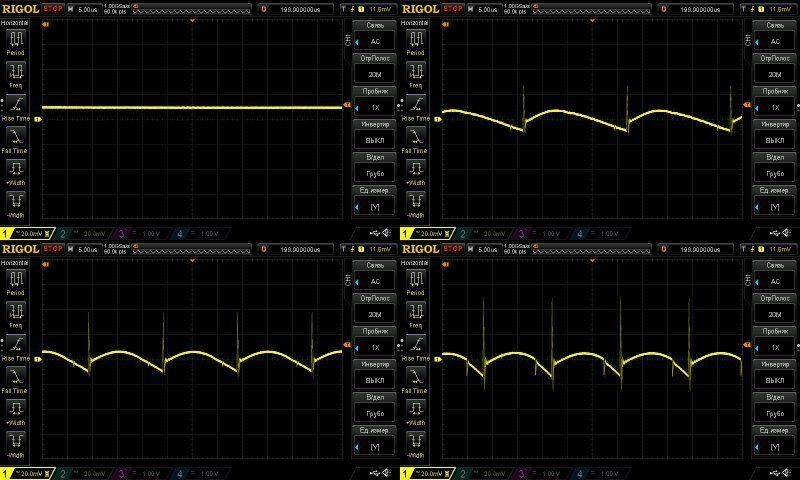Select Freq measurement in bottom-right scope capture
Viewport: 800px width, 480px height.
[415, 315]
